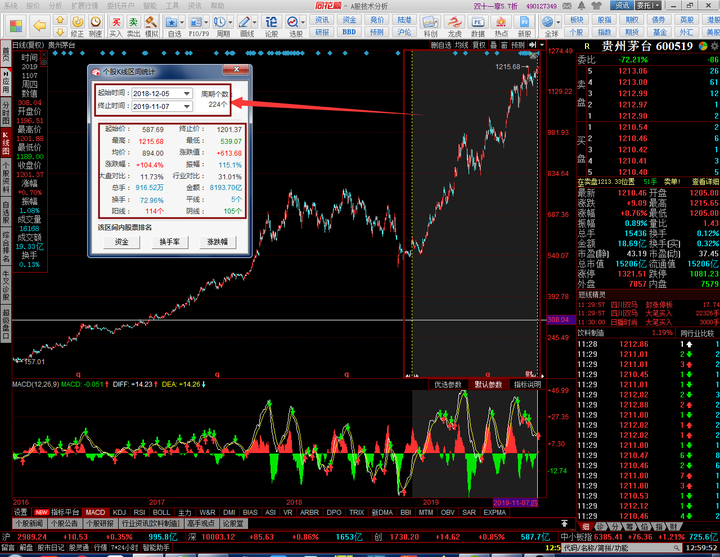
Task: Switch to the RSI indicator tab
Action: pyautogui.click(x=139, y=512)
